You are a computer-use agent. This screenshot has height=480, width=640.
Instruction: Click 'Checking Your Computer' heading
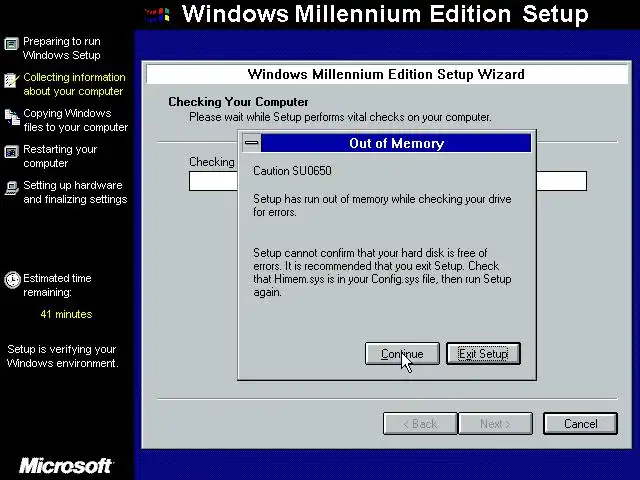coord(238,102)
